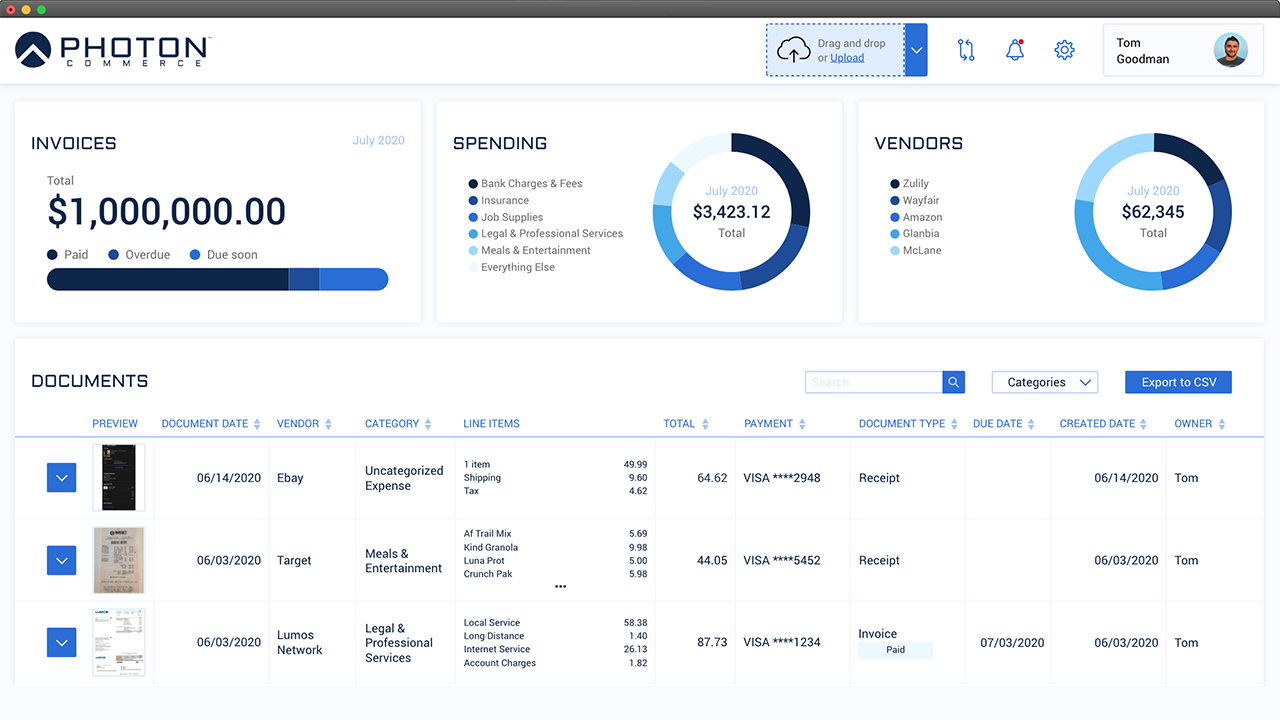The image size is (1280, 720).
Task: Click the July 2020 invoices date
Action: 378,141
